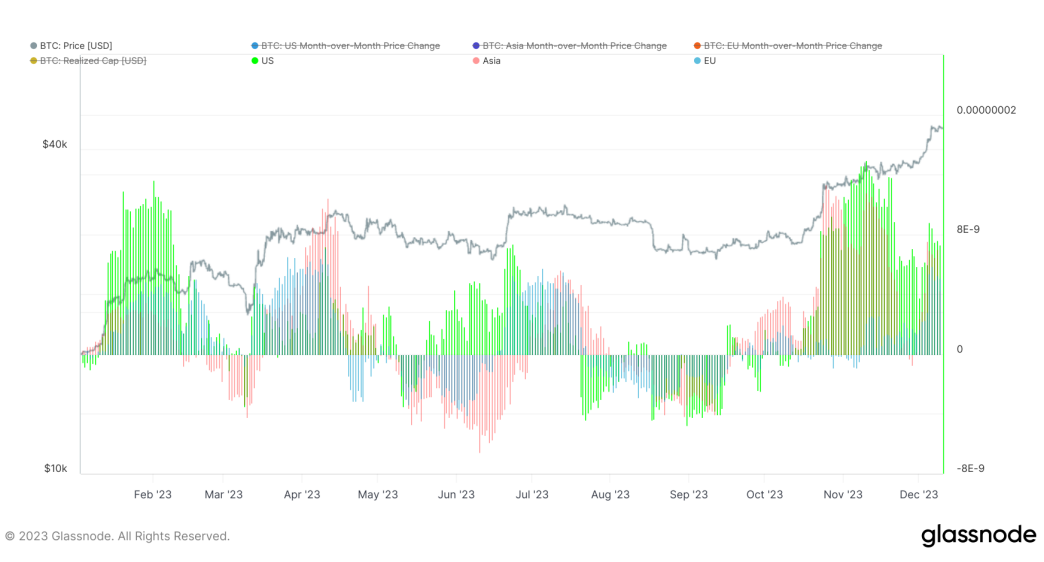Screen dimensions: 1044x562
Task: Click the -8E-9 right axis label
Action: point(970,468)
